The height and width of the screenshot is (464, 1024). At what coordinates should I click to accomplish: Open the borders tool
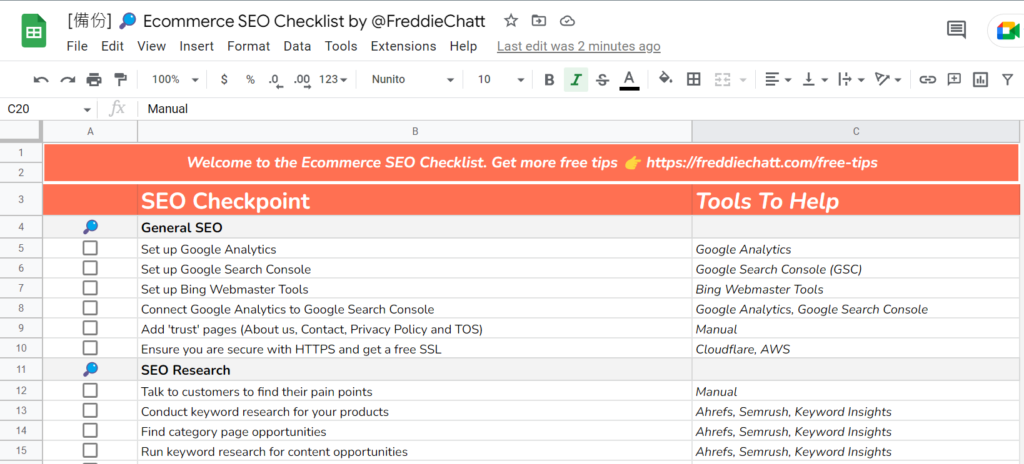point(694,80)
